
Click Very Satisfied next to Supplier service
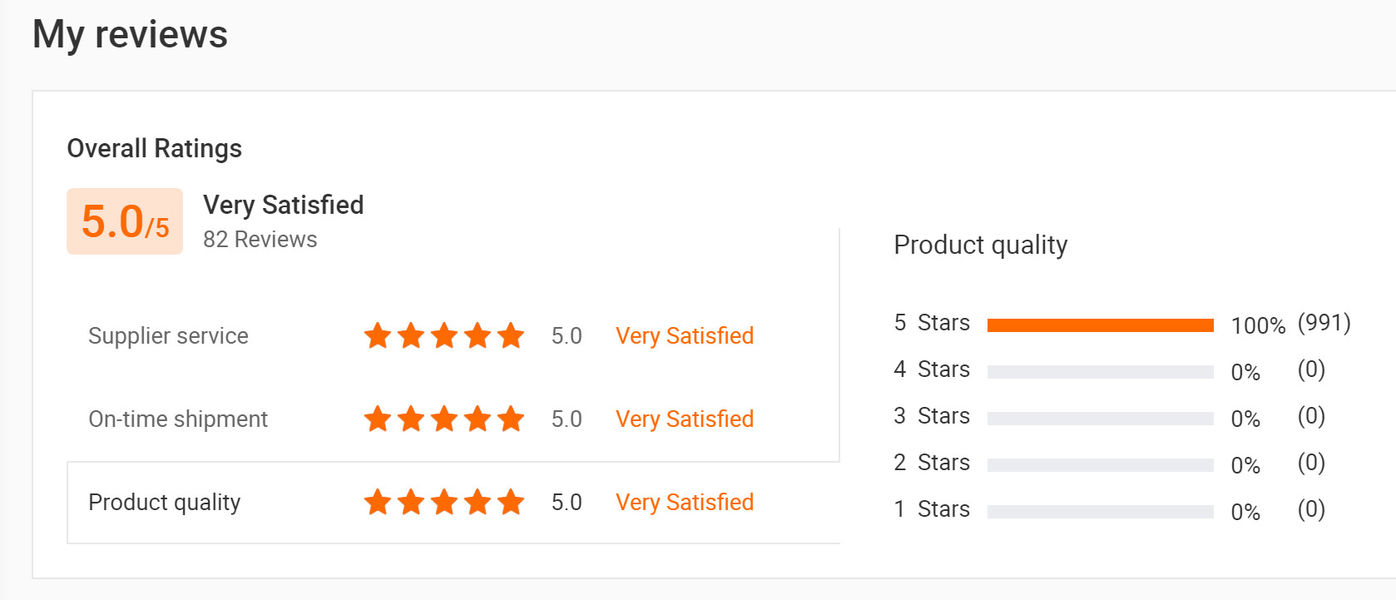pyautogui.click(x=684, y=336)
